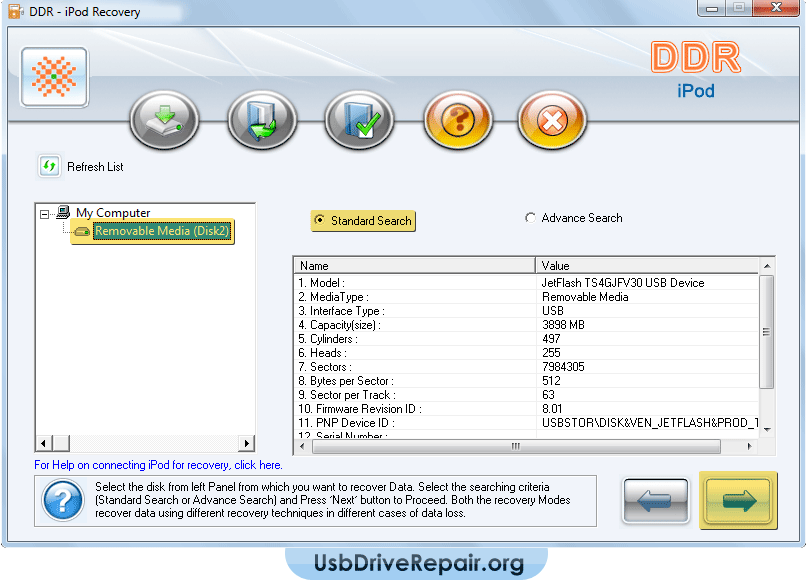Close the DDR iPod Recovery window
Viewport: 806px width, 580px height.
[777, 8]
